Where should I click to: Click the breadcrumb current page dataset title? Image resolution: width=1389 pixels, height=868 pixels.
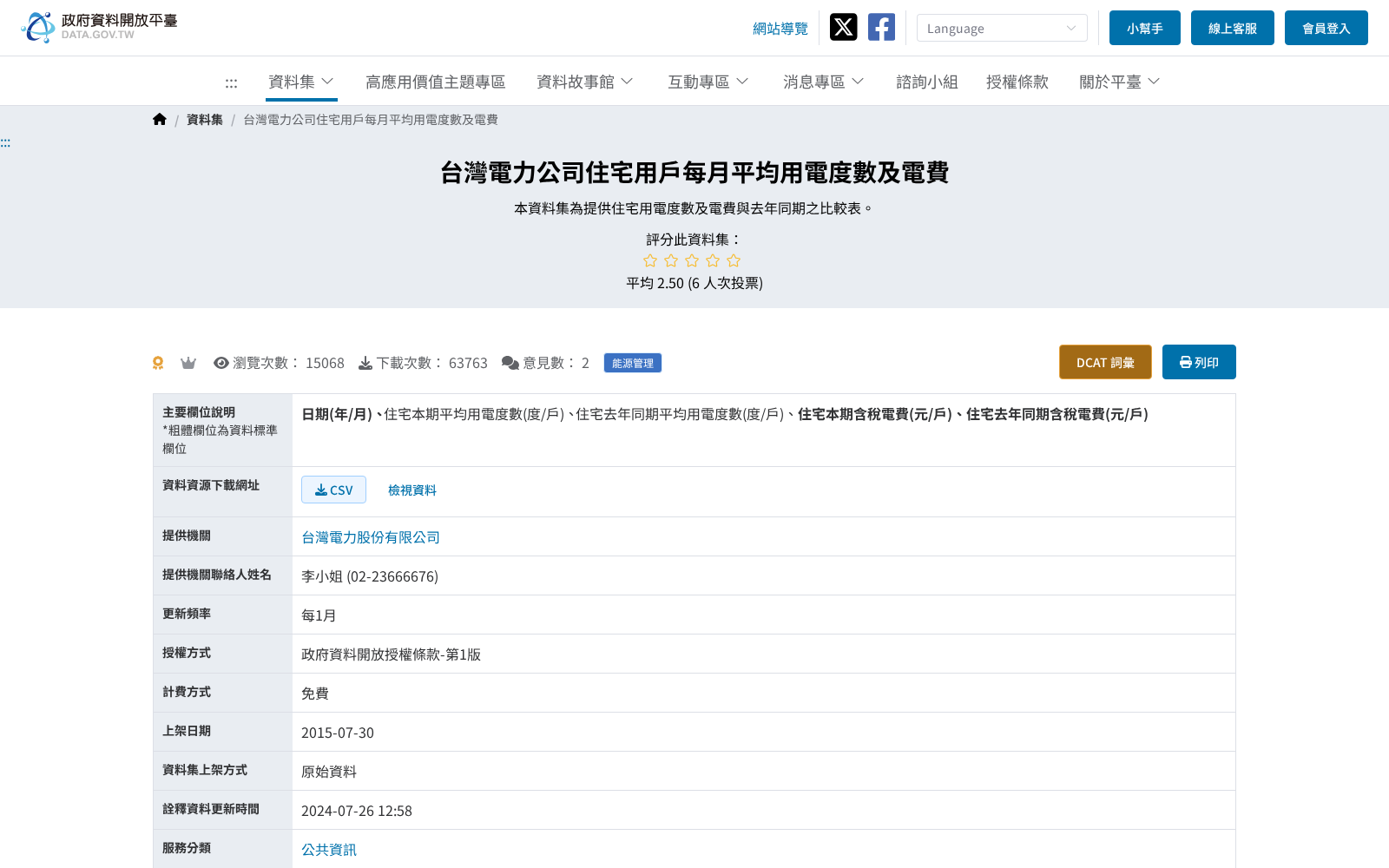[x=371, y=120]
